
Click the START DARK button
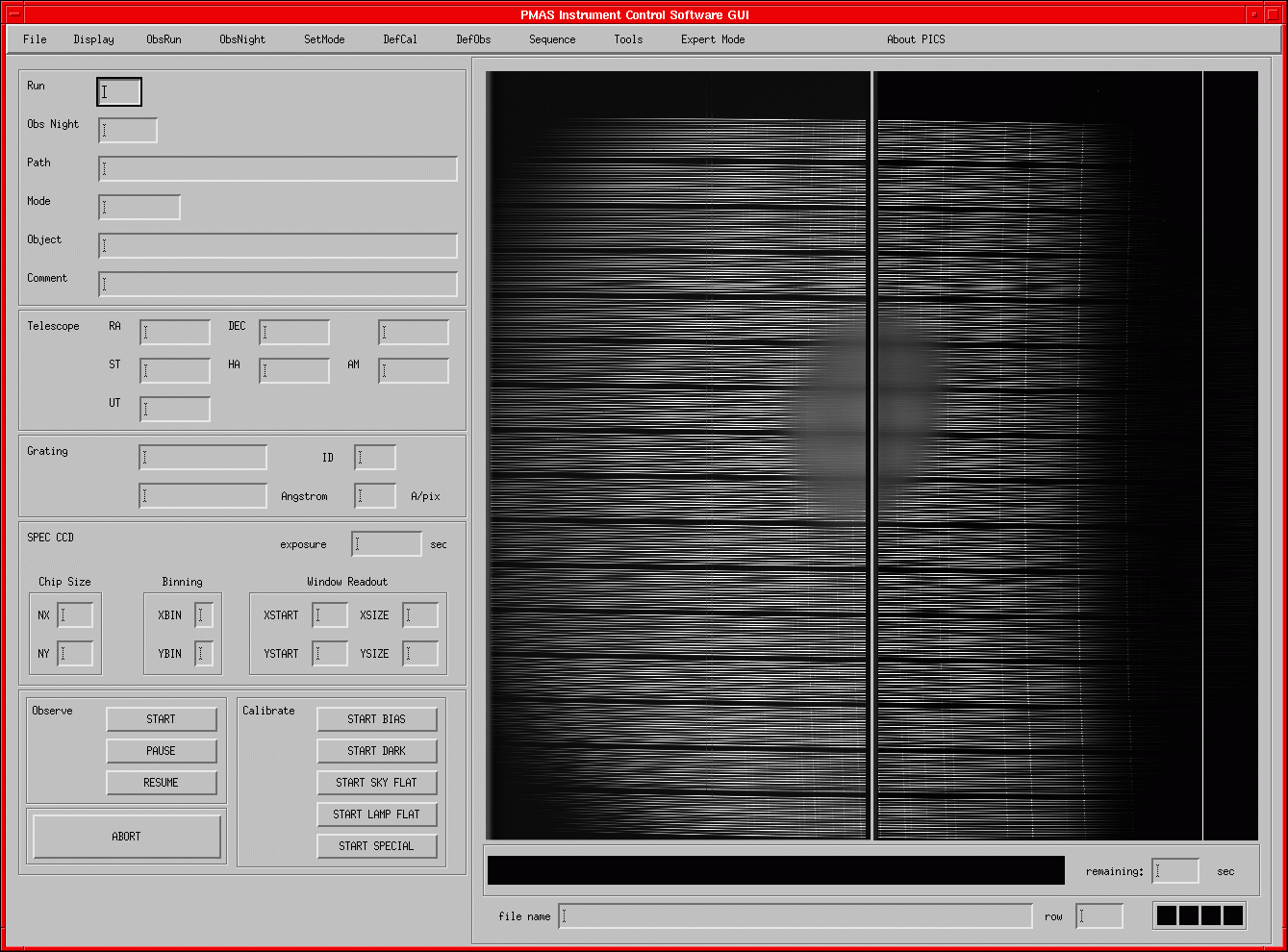point(376,751)
